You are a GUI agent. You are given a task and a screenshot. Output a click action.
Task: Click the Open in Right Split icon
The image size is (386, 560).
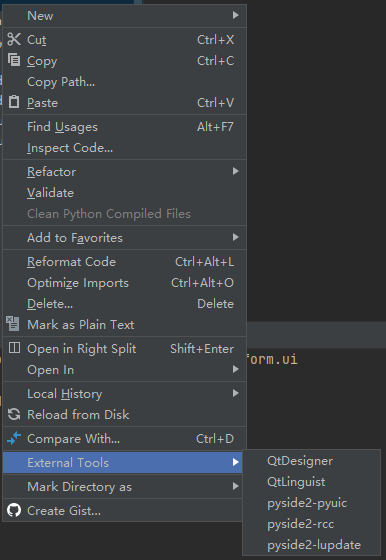click(x=14, y=348)
